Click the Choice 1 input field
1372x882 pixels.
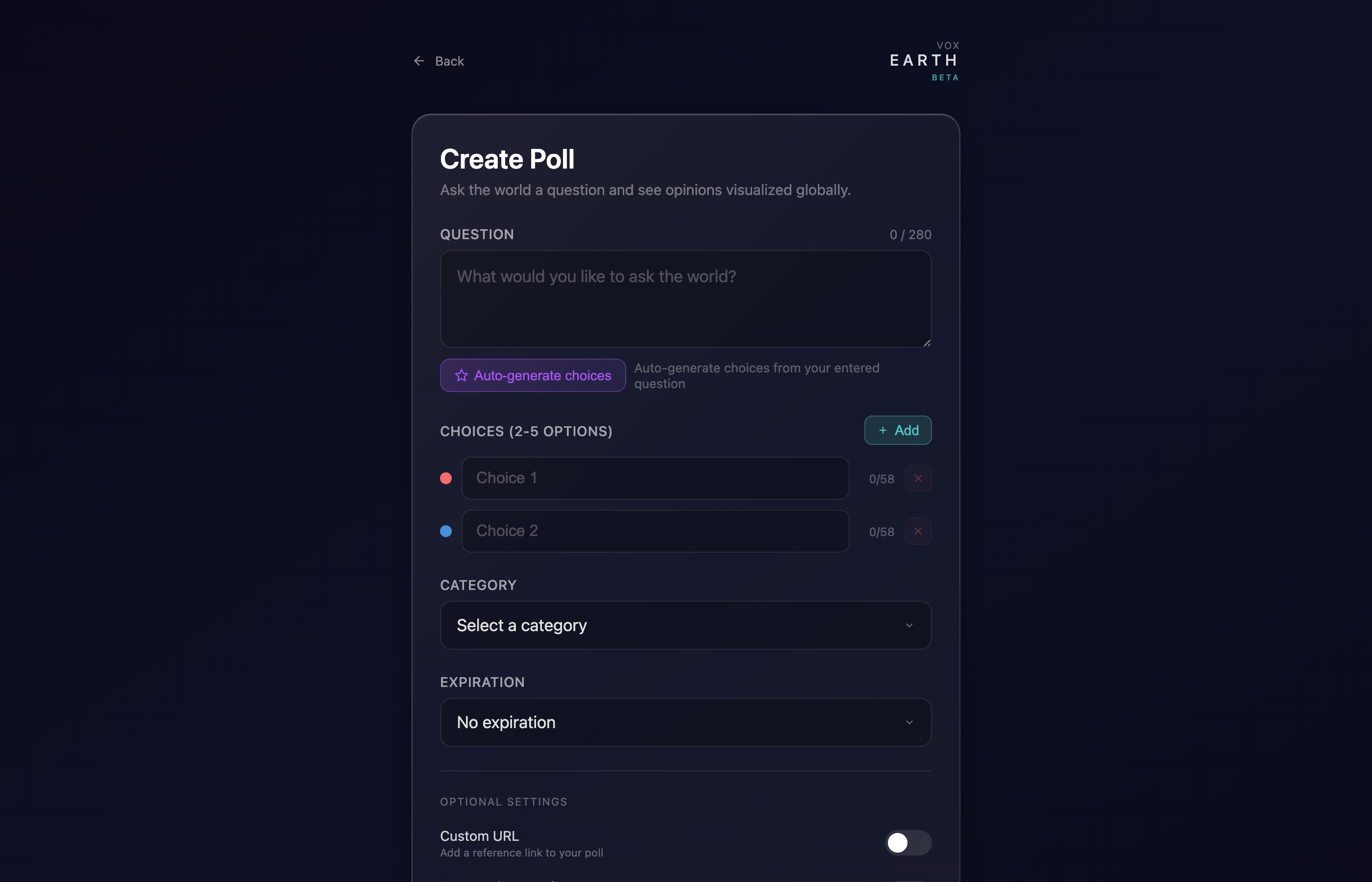[655, 478]
